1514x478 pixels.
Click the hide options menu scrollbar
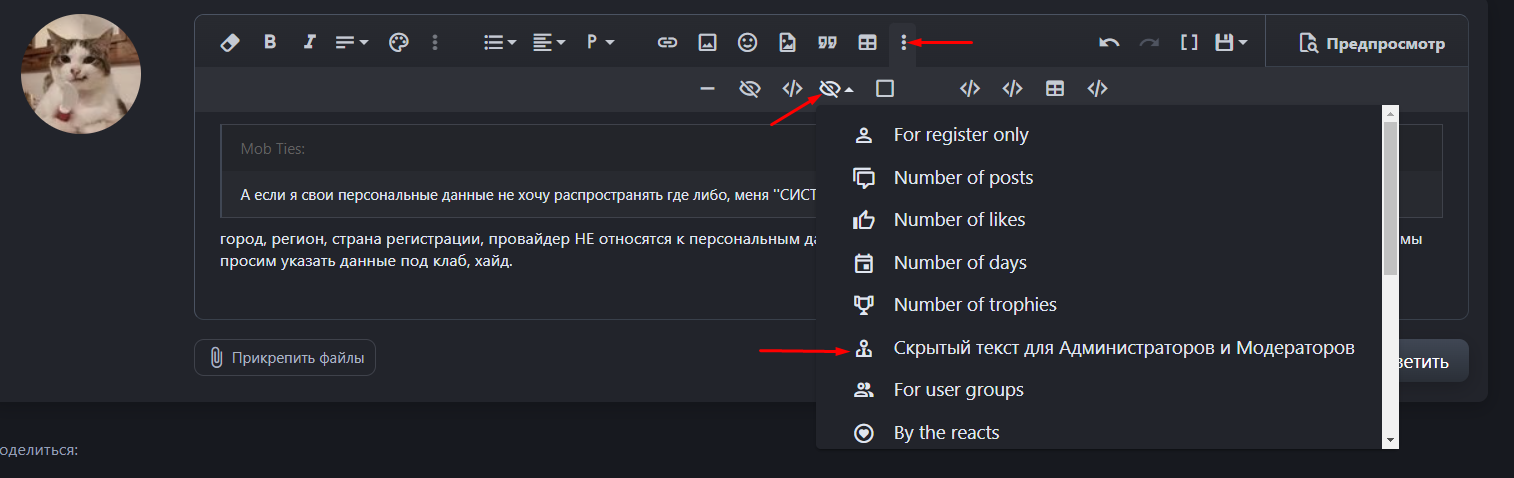(x=1390, y=200)
